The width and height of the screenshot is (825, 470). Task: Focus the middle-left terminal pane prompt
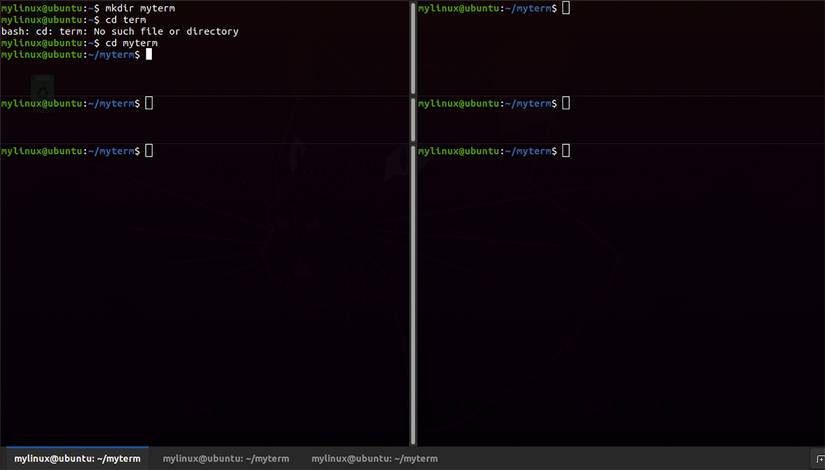tap(77, 103)
